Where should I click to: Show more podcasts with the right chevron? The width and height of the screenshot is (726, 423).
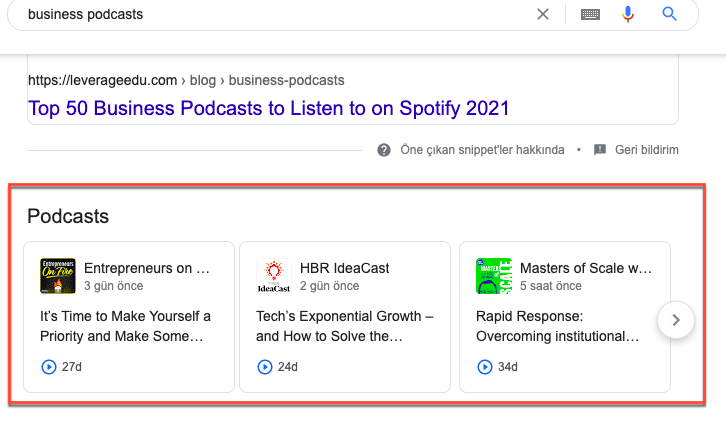pos(676,320)
